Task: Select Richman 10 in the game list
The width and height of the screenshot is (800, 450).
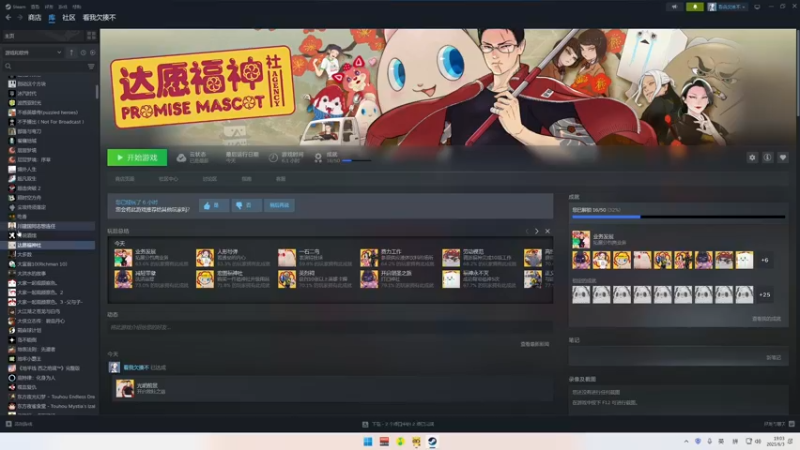Action: point(42,264)
